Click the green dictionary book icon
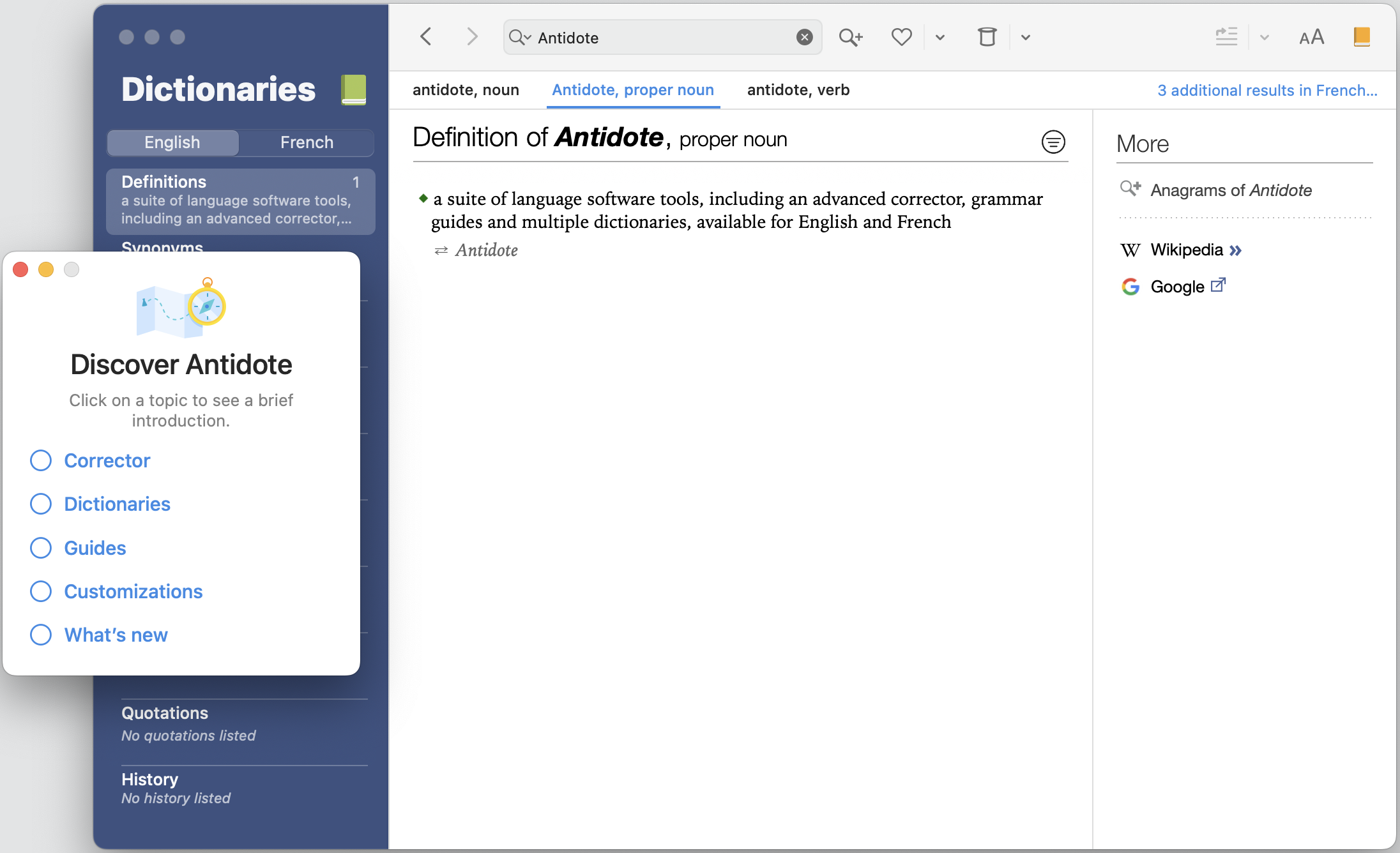 (x=353, y=89)
